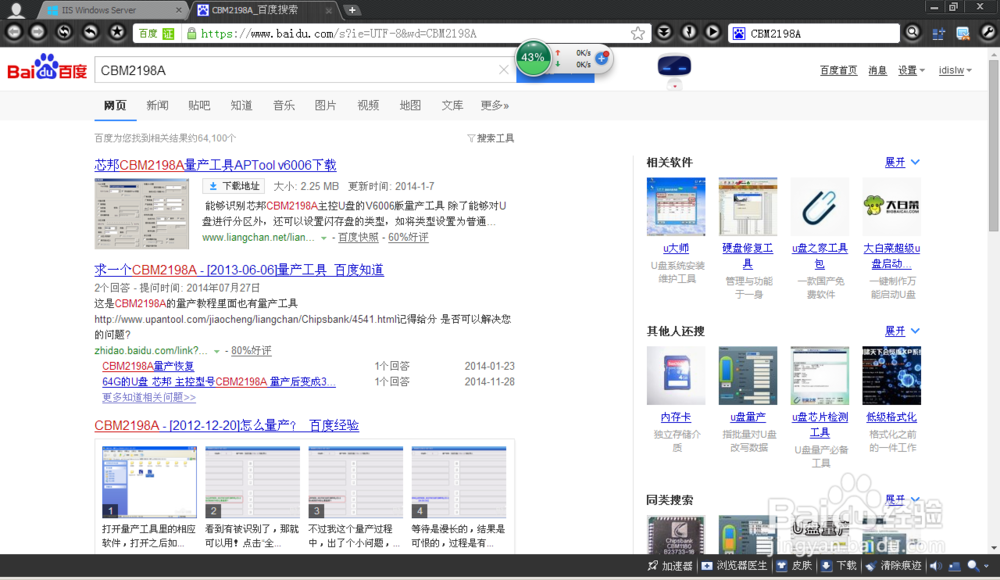
Task: Click the blue robot assistant icon
Action: coord(674,65)
